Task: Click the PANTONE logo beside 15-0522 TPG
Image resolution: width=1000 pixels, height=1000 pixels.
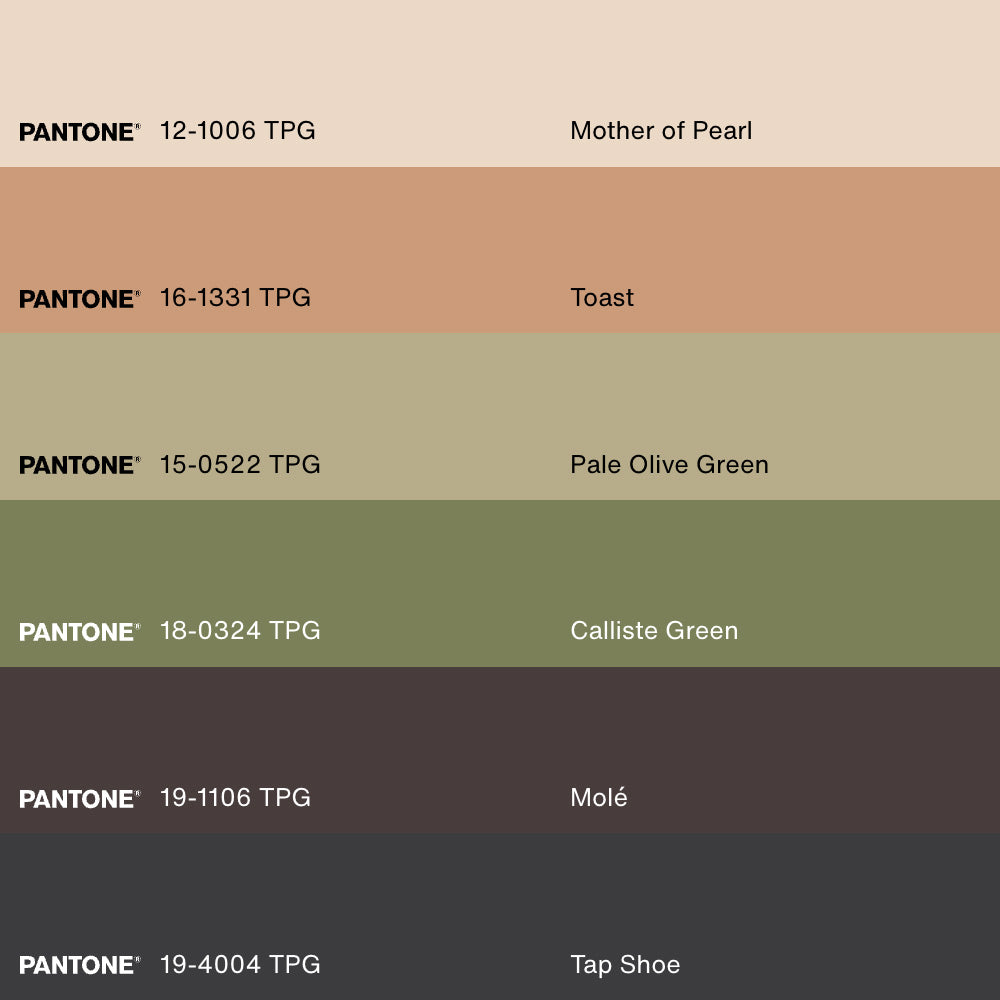Action: tap(79, 465)
